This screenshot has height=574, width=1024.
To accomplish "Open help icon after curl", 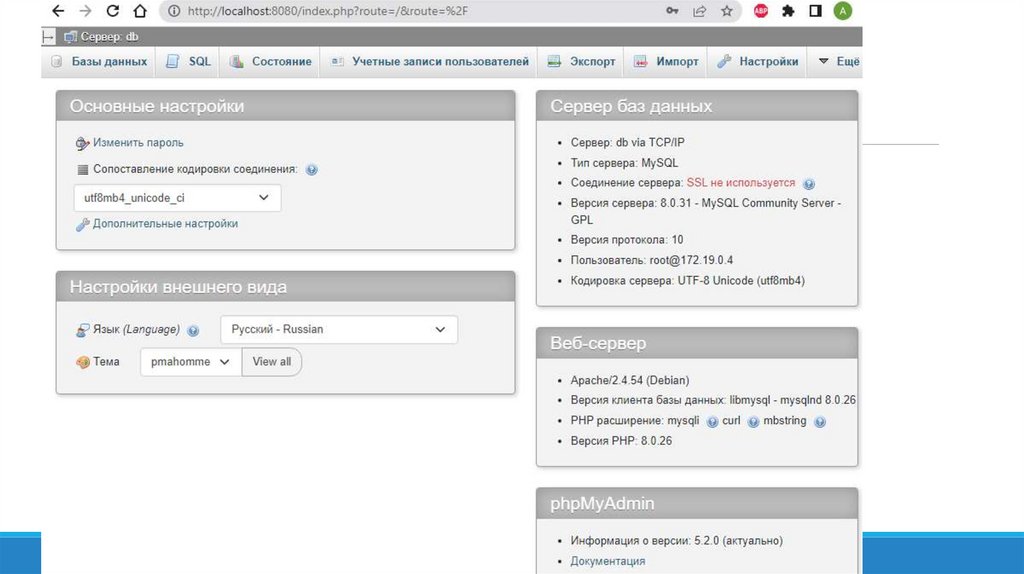I will [x=753, y=422].
